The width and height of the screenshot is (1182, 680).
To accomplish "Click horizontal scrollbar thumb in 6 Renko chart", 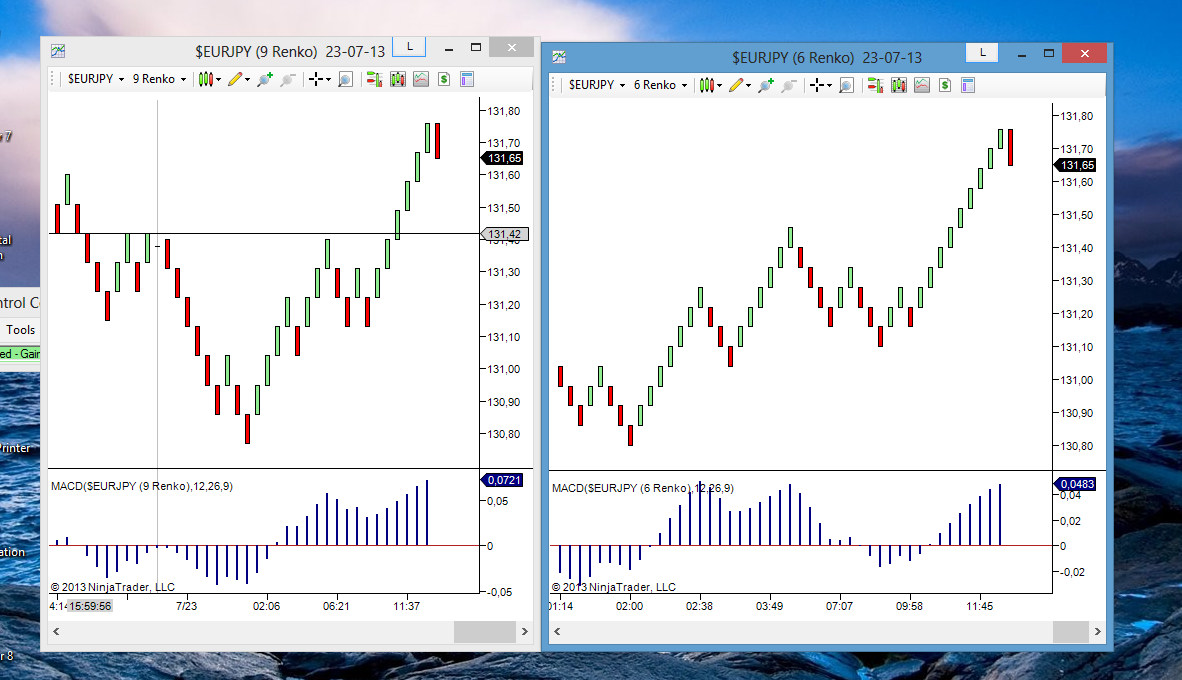I will 1070,632.
